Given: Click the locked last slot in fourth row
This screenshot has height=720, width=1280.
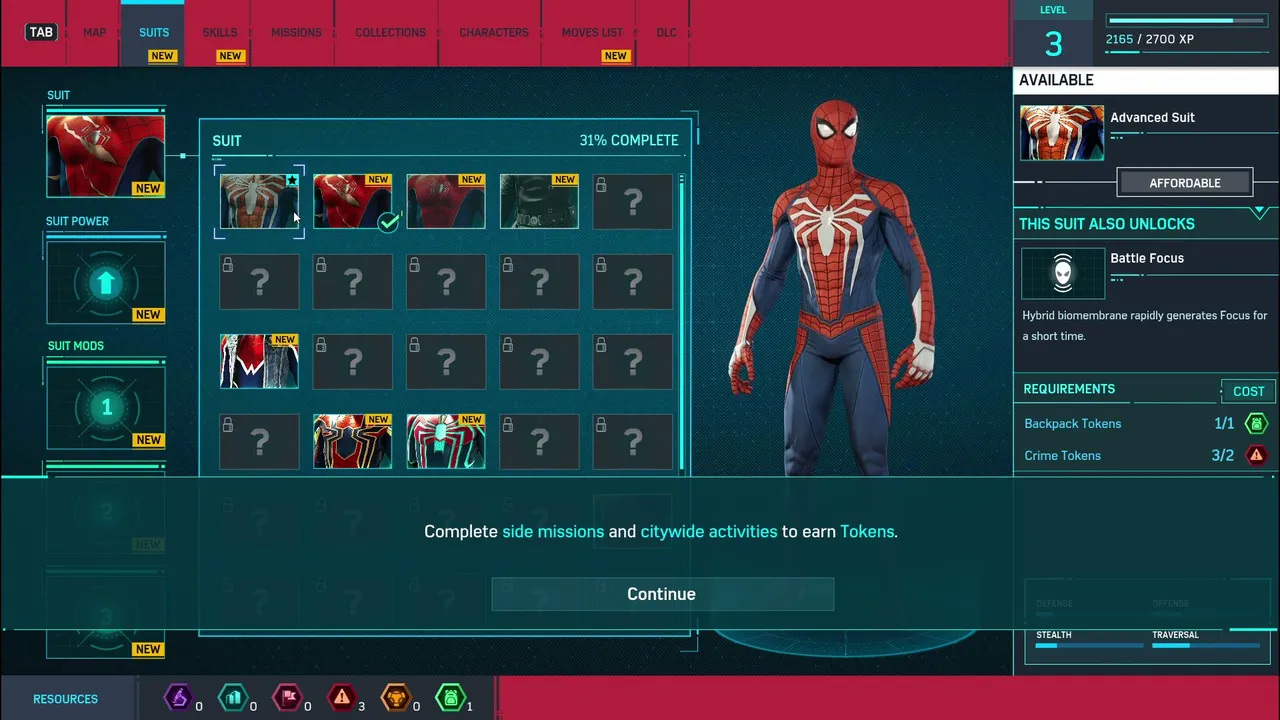Looking at the screenshot, I should click(x=633, y=441).
